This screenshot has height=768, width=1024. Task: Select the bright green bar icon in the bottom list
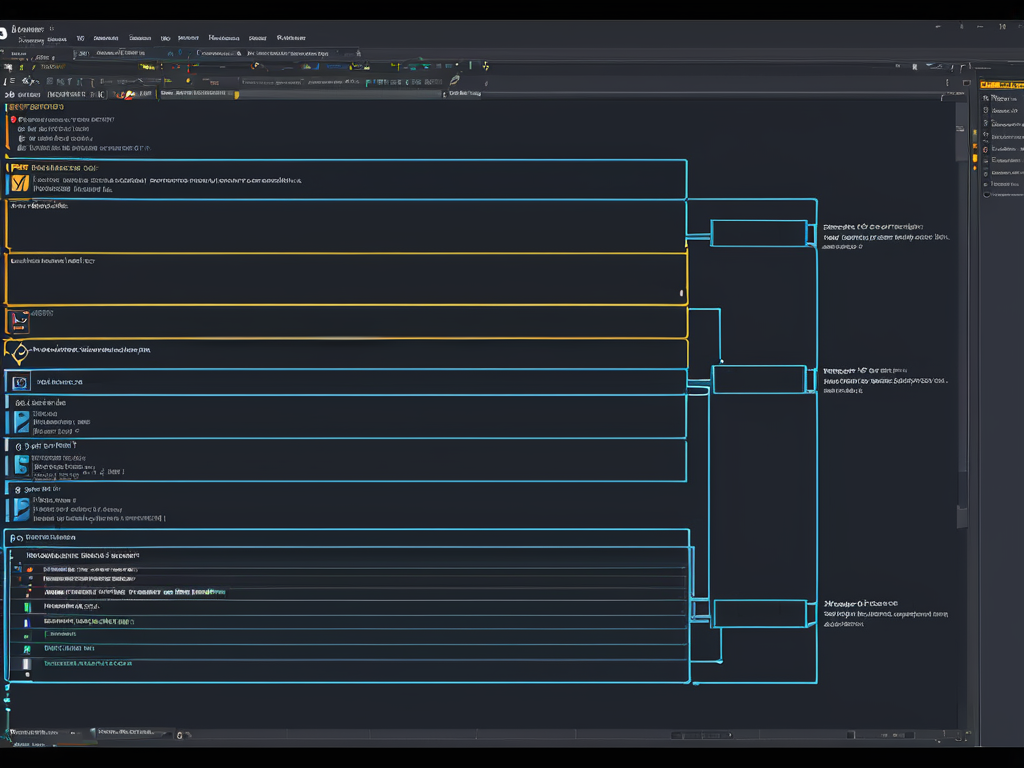coord(27,607)
